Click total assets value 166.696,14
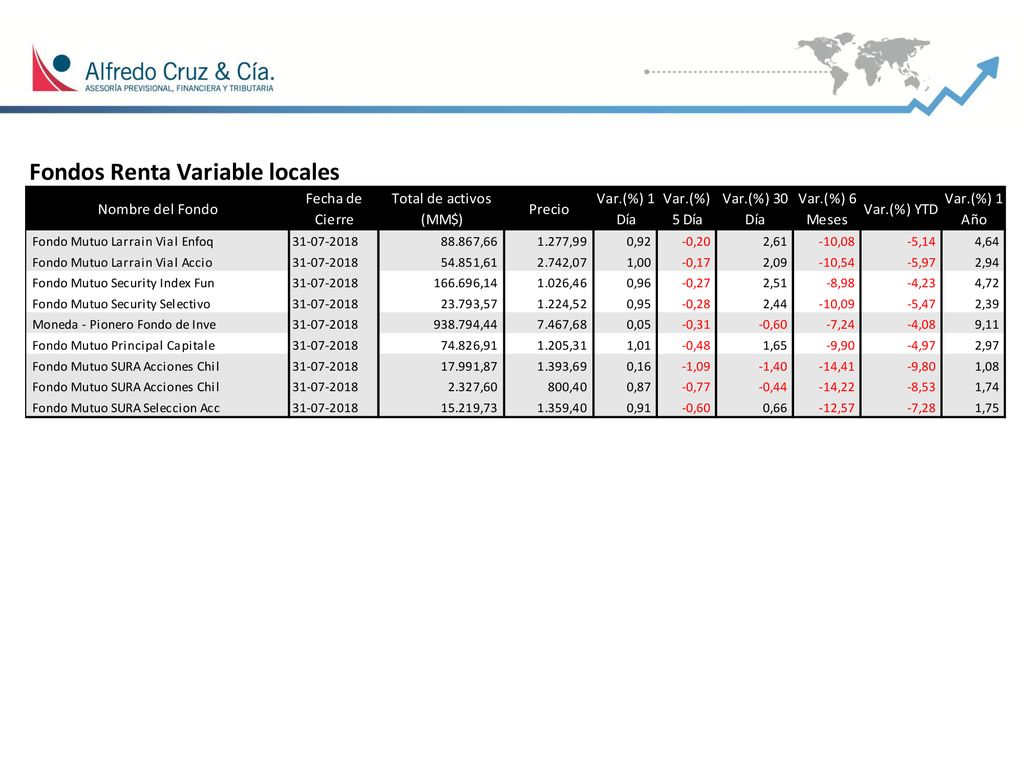The image size is (1024, 768). [465, 283]
